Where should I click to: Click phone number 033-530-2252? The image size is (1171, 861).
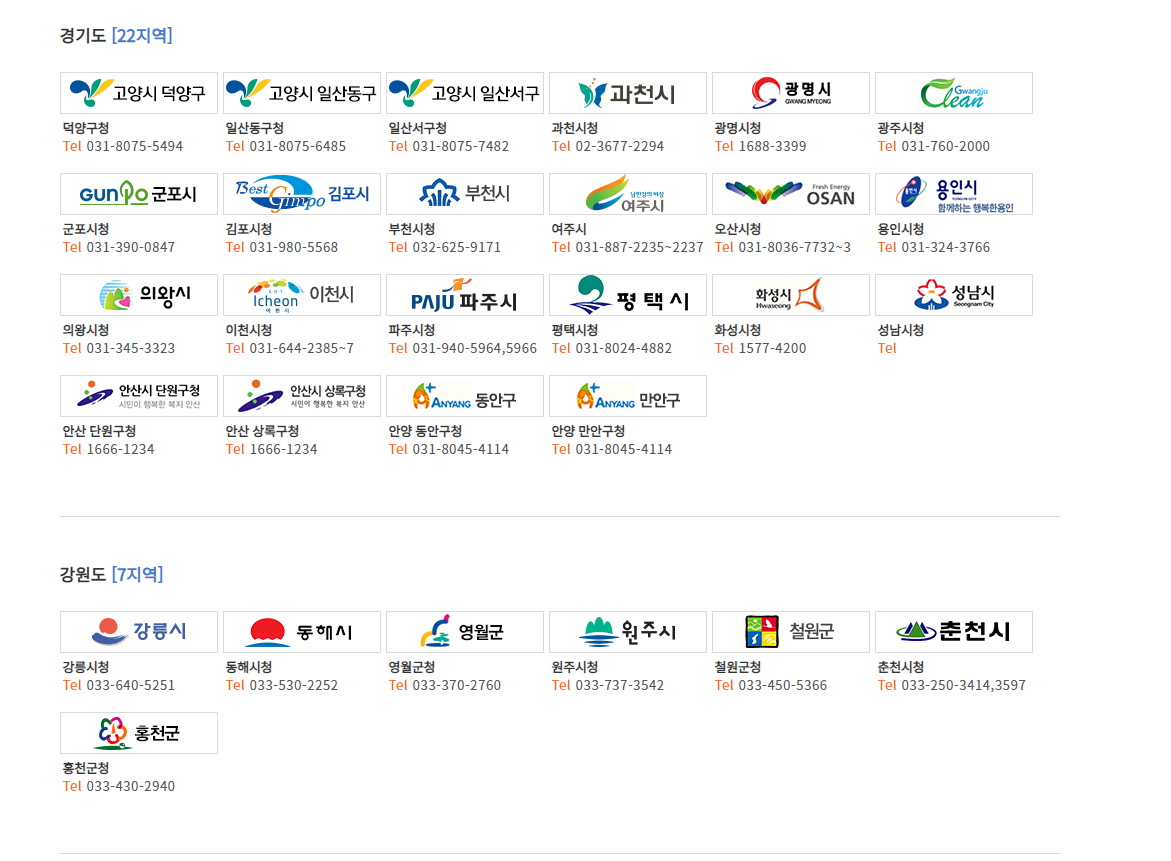coord(293,685)
